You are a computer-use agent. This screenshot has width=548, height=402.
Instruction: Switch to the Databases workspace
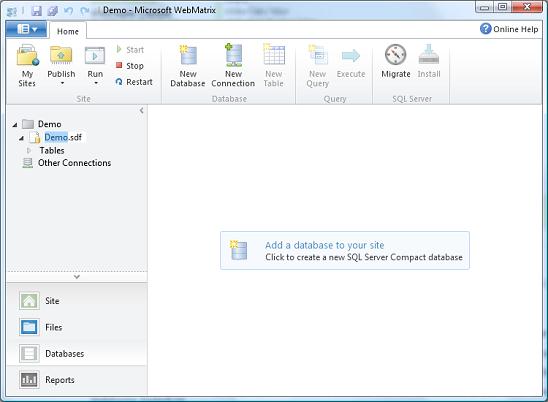[77, 353]
